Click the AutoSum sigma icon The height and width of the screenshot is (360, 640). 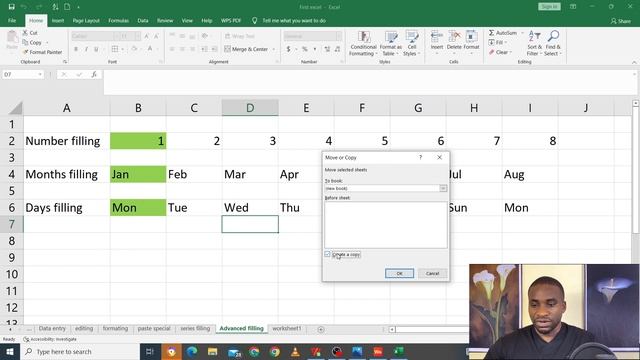491,33
